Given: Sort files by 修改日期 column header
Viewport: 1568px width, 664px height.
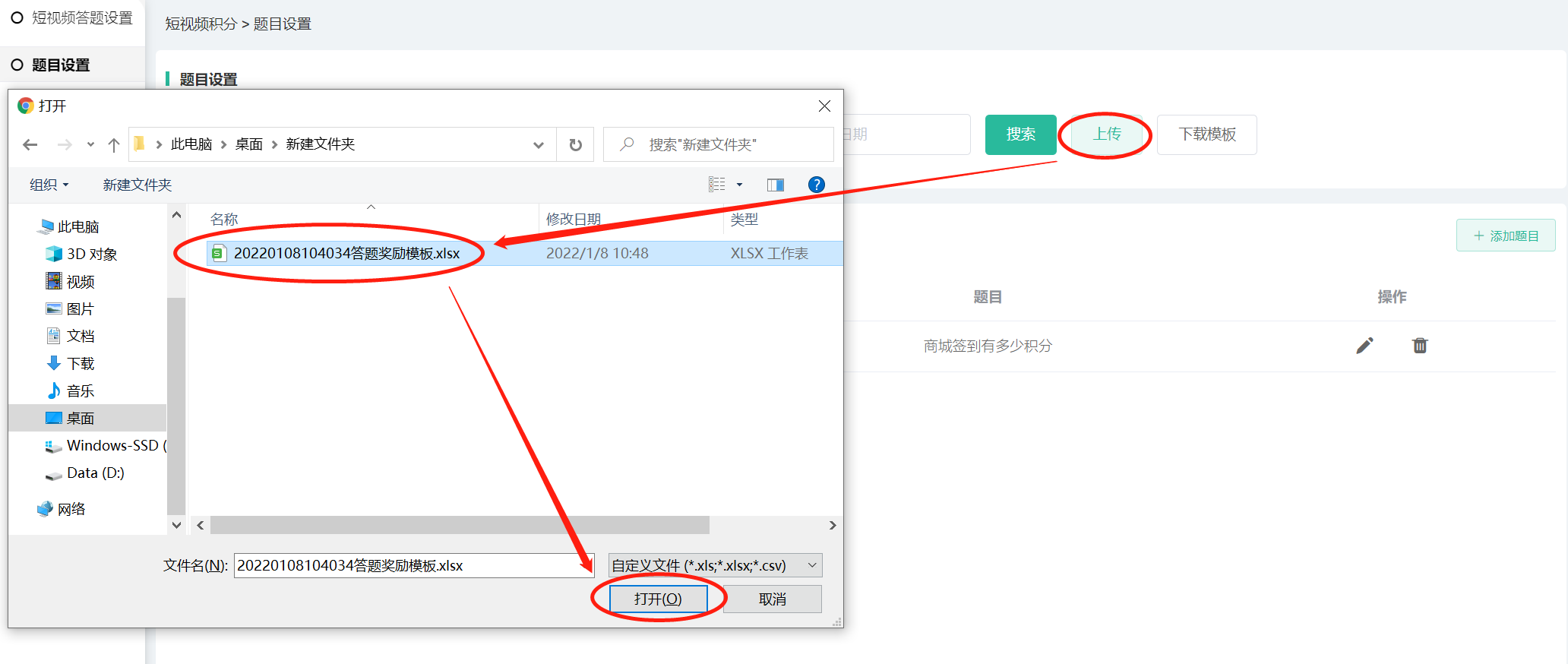Looking at the screenshot, I should coord(574,220).
